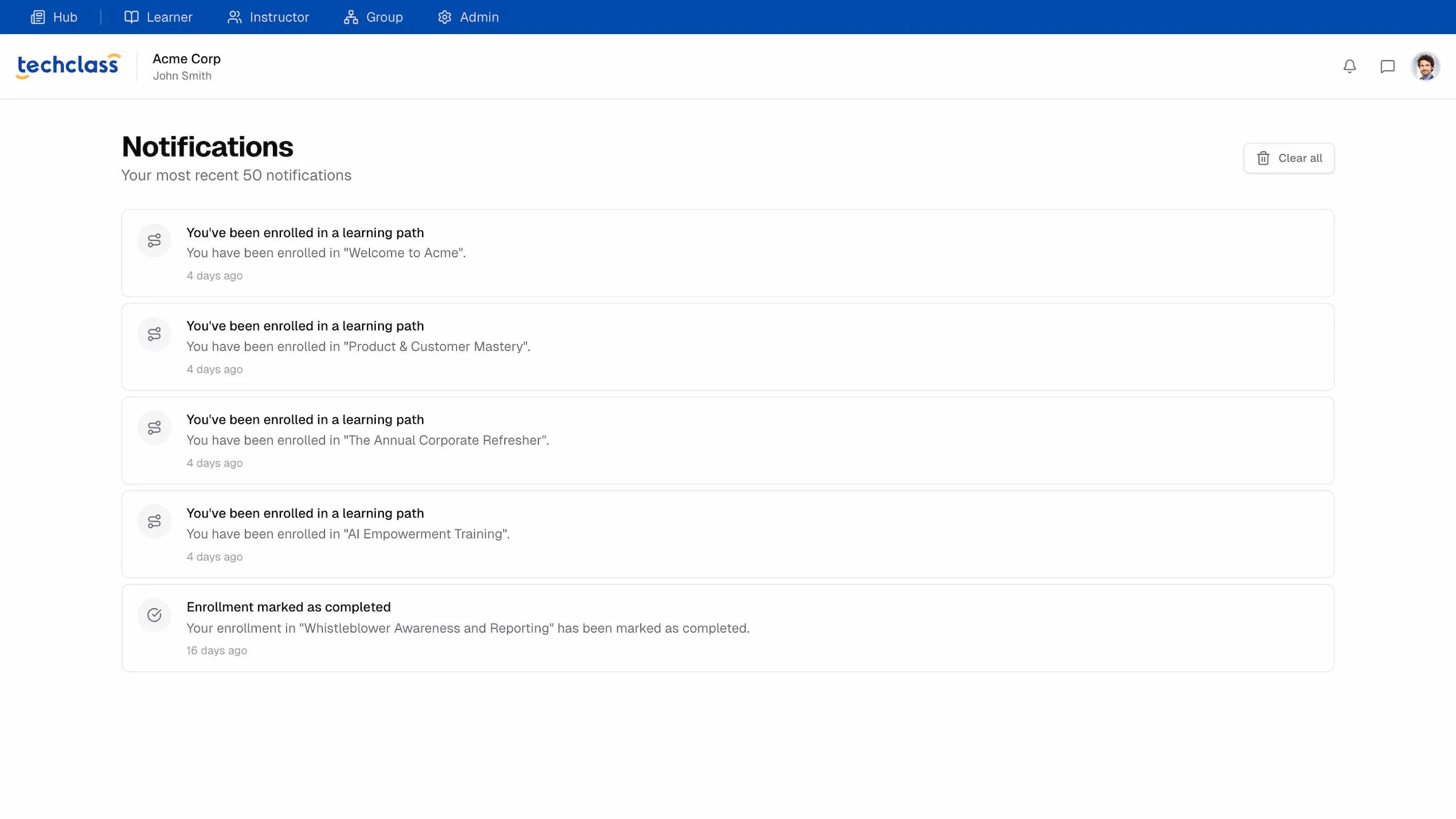Click the AI Empowerment Training notification
Image resolution: width=1456 pixels, height=819 pixels.
point(727,533)
